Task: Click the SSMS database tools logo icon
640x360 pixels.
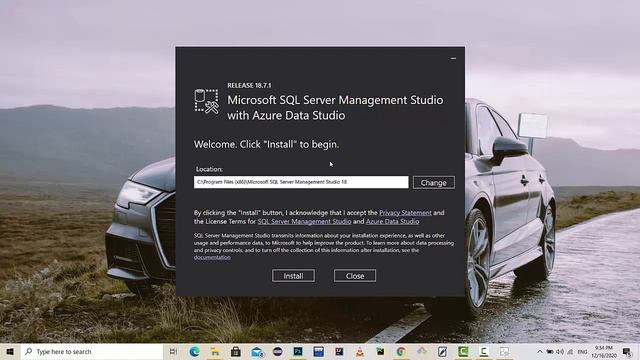Action: [x=207, y=101]
